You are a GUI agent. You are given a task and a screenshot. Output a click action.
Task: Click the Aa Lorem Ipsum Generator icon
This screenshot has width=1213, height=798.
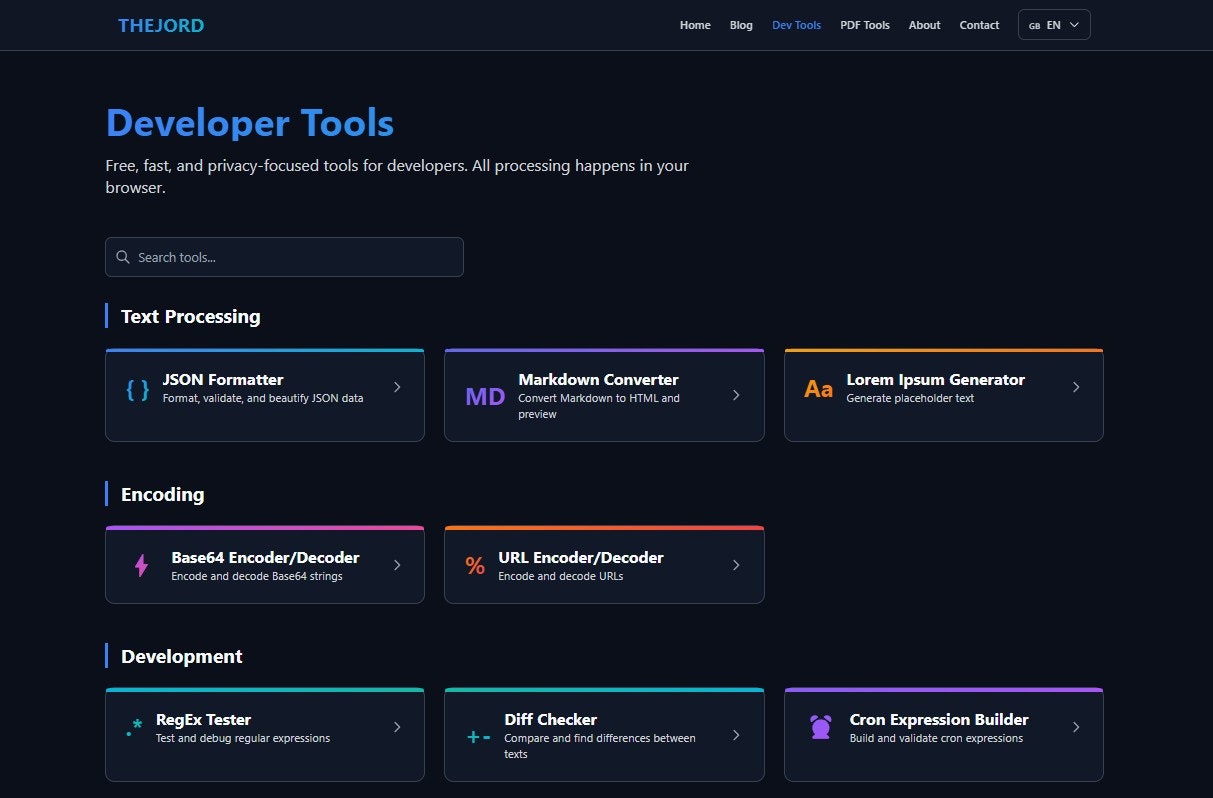click(818, 388)
